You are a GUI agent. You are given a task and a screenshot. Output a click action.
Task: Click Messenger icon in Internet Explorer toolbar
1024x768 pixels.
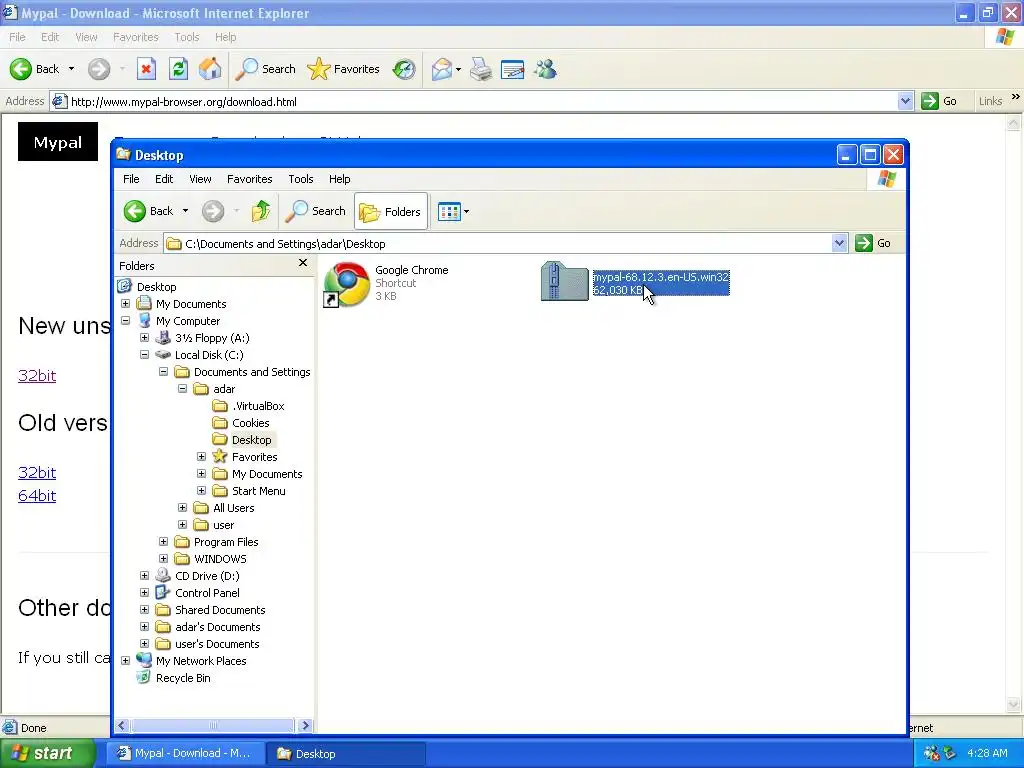(545, 69)
